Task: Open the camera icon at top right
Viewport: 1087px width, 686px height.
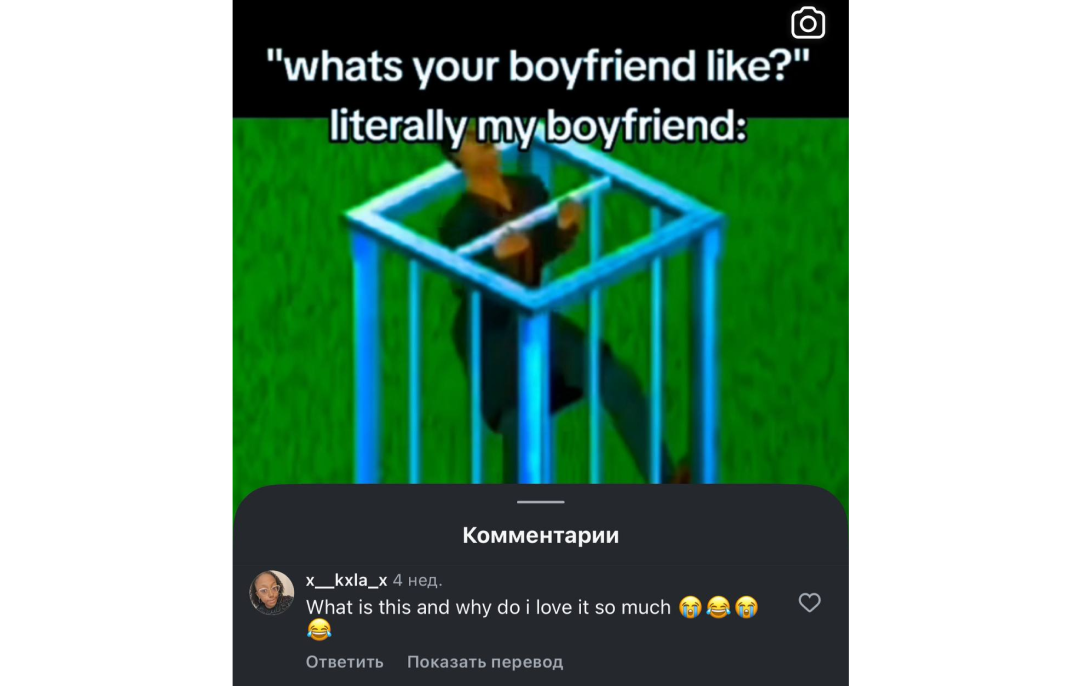Action: click(x=808, y=23)
